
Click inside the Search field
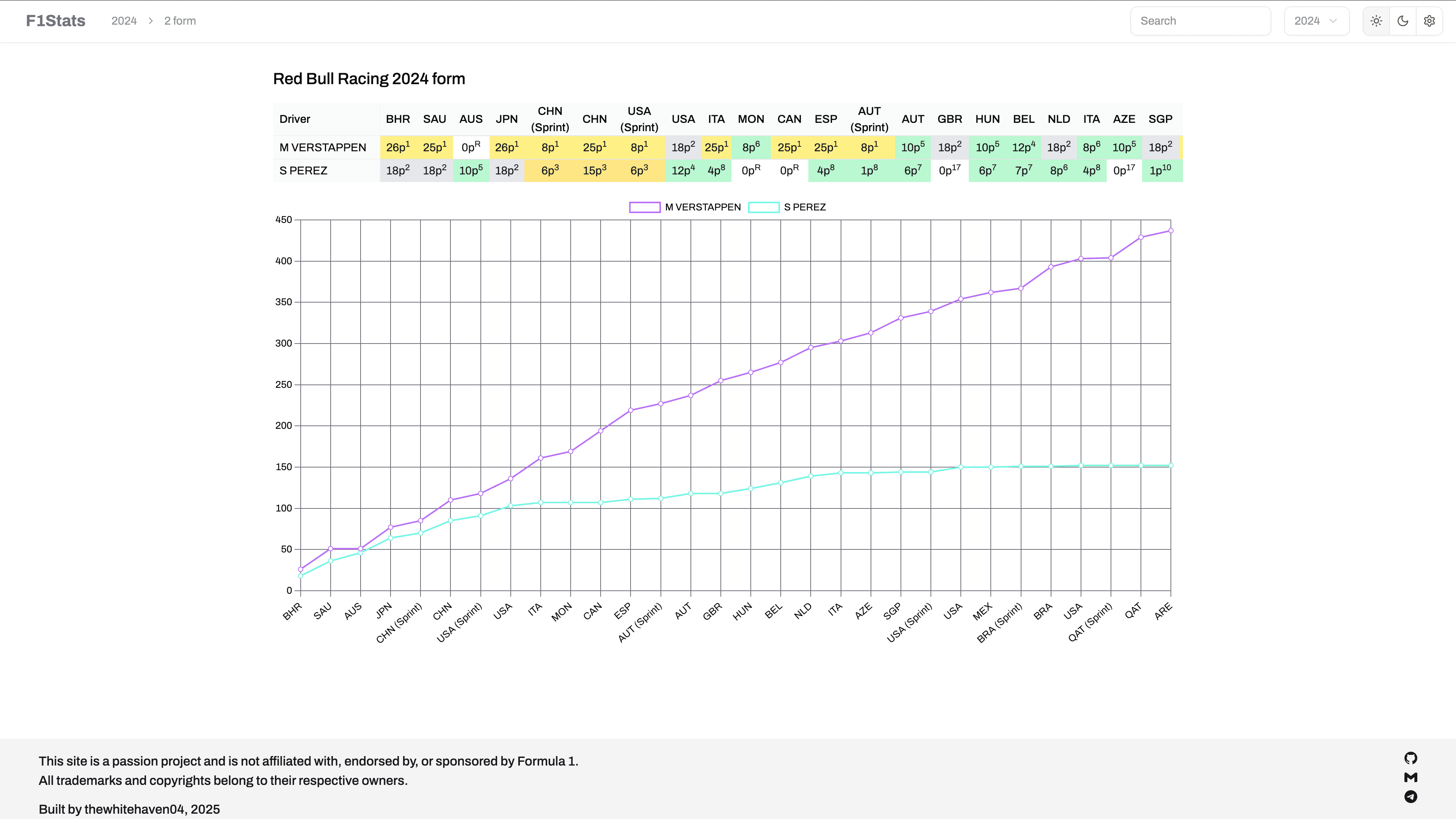point(1200,21)
